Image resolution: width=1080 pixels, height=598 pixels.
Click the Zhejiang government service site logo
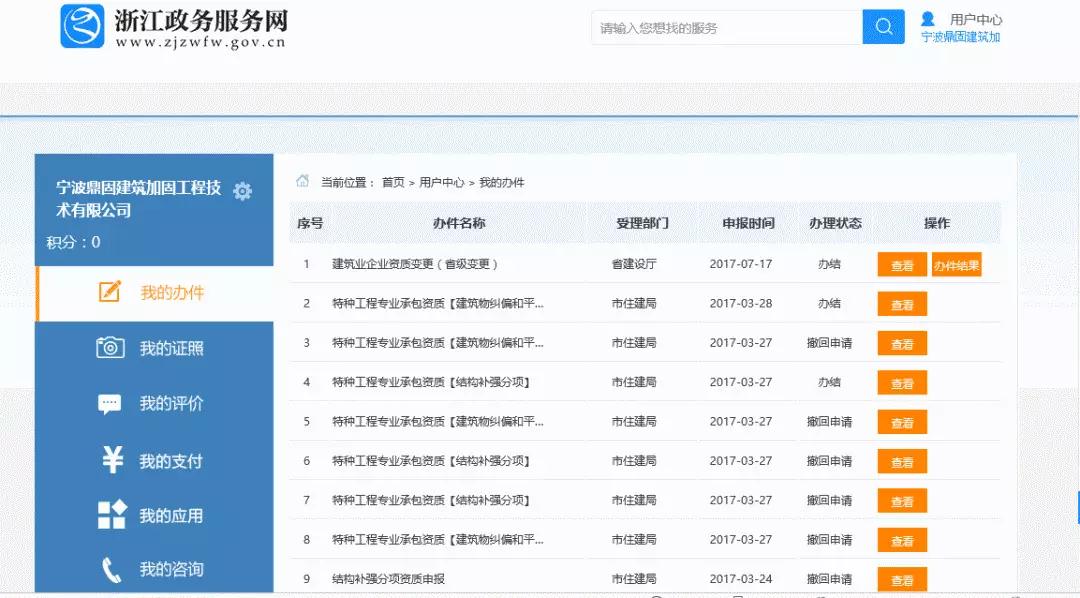pos(82,27)
